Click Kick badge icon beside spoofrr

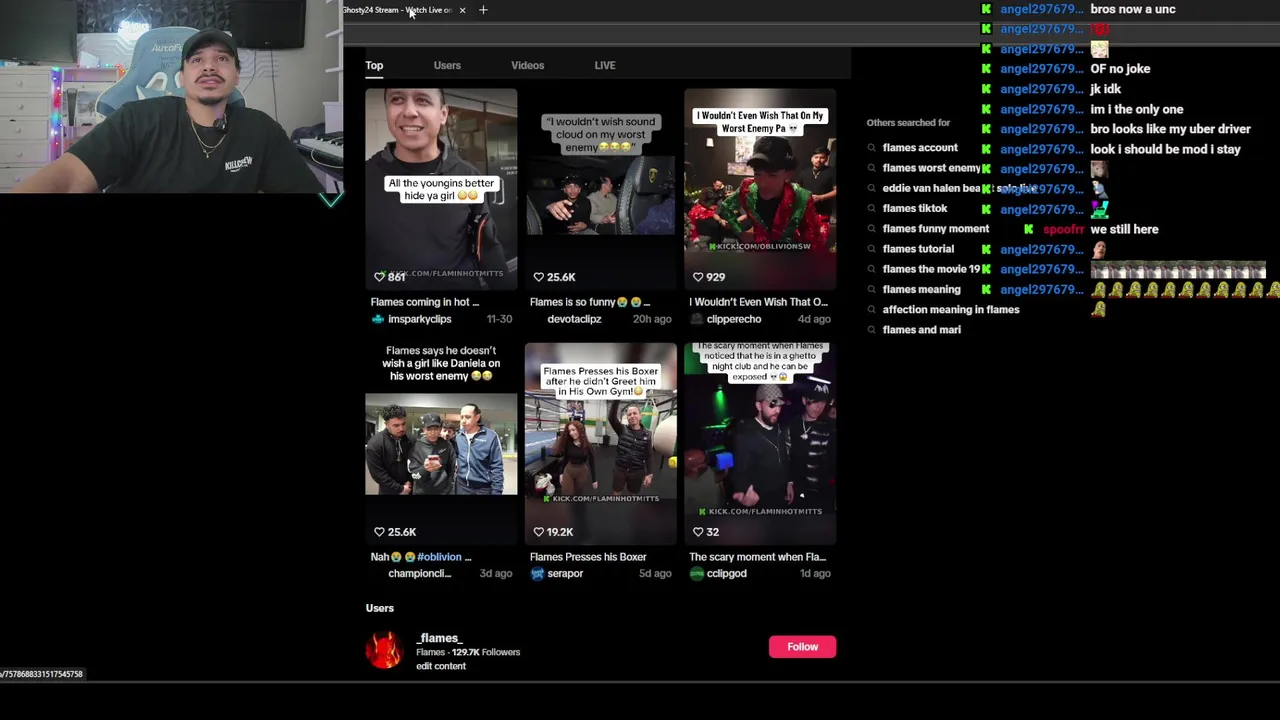(1028, 229)
